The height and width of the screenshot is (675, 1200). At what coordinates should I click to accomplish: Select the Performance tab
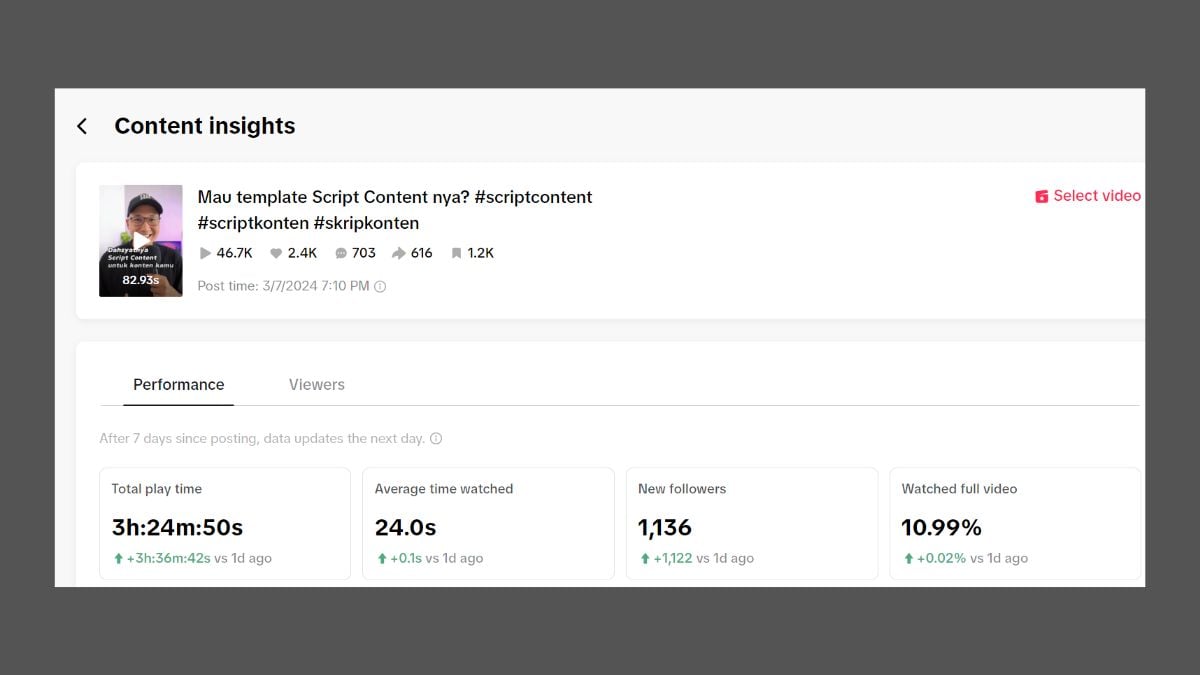click(x=179, y=384)
